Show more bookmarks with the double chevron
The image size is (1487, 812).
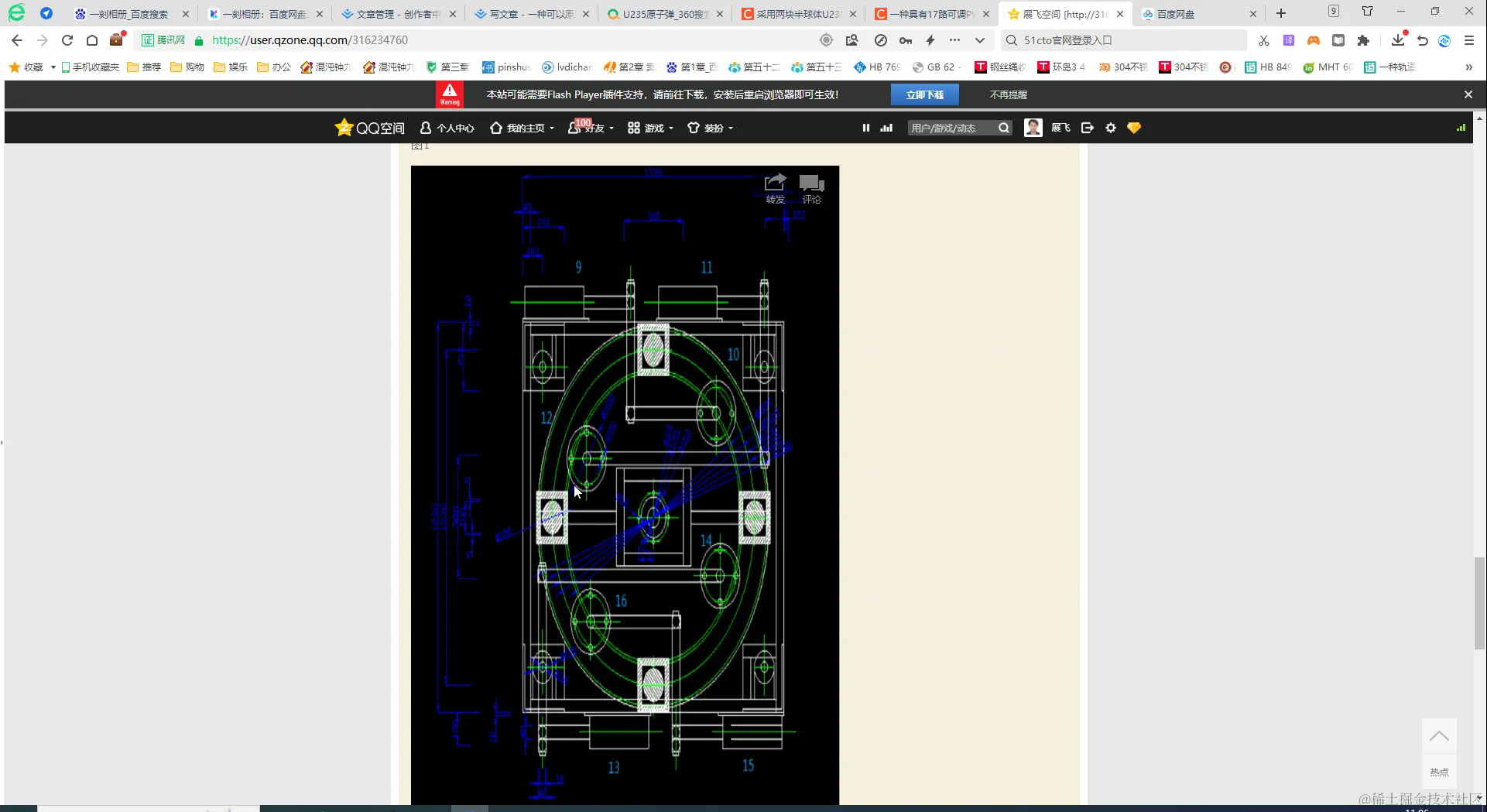1468,67
